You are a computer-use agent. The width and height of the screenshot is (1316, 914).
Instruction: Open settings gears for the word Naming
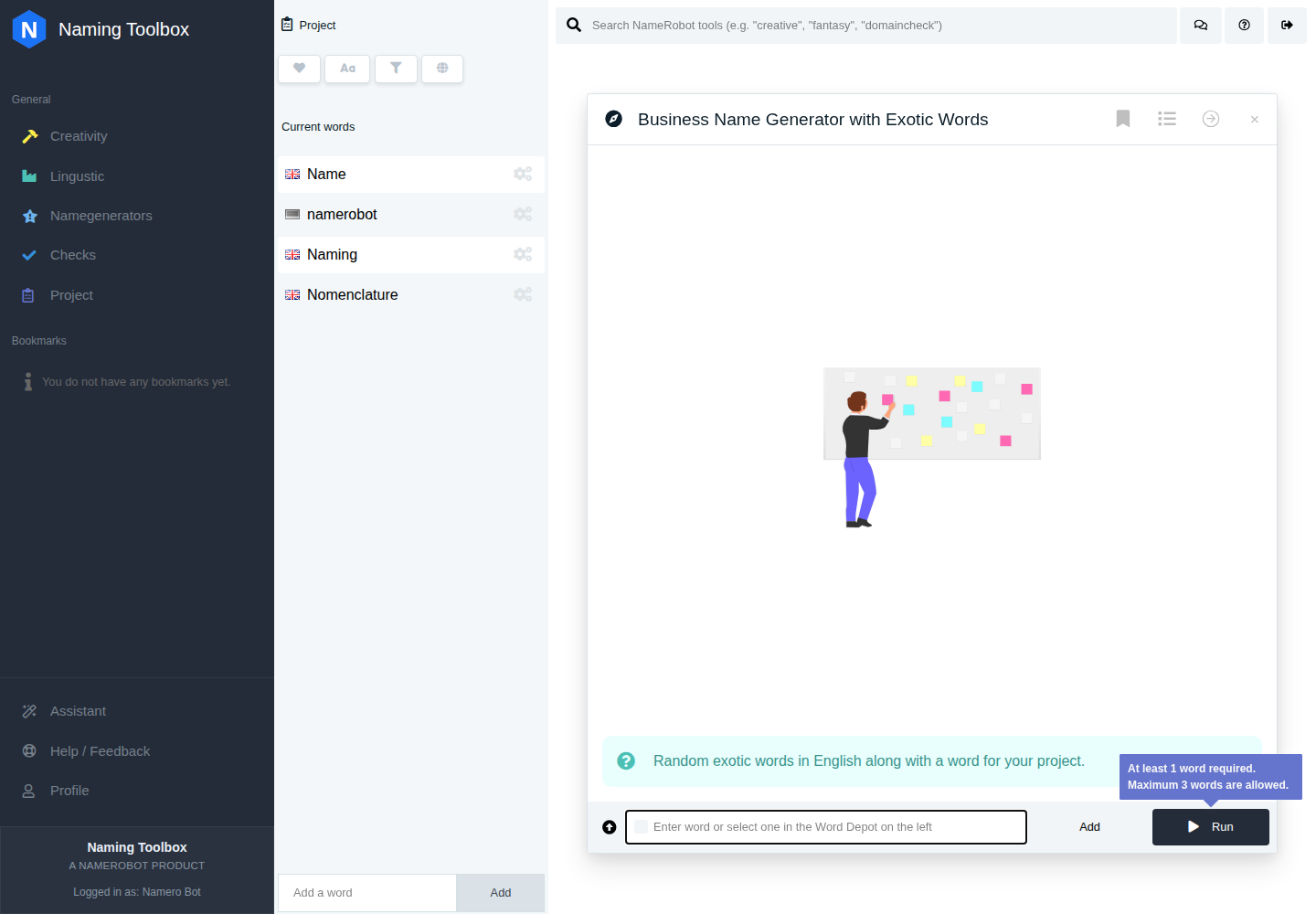[523, 254]
